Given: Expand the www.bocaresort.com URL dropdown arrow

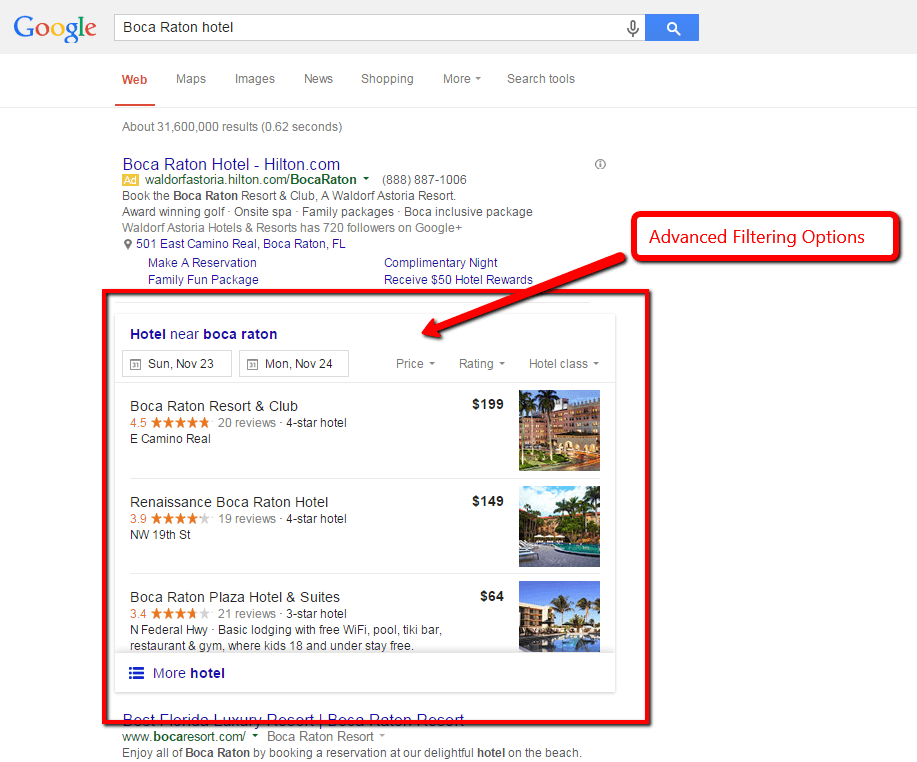Looking at the screenshot, I should click(255, 736).
